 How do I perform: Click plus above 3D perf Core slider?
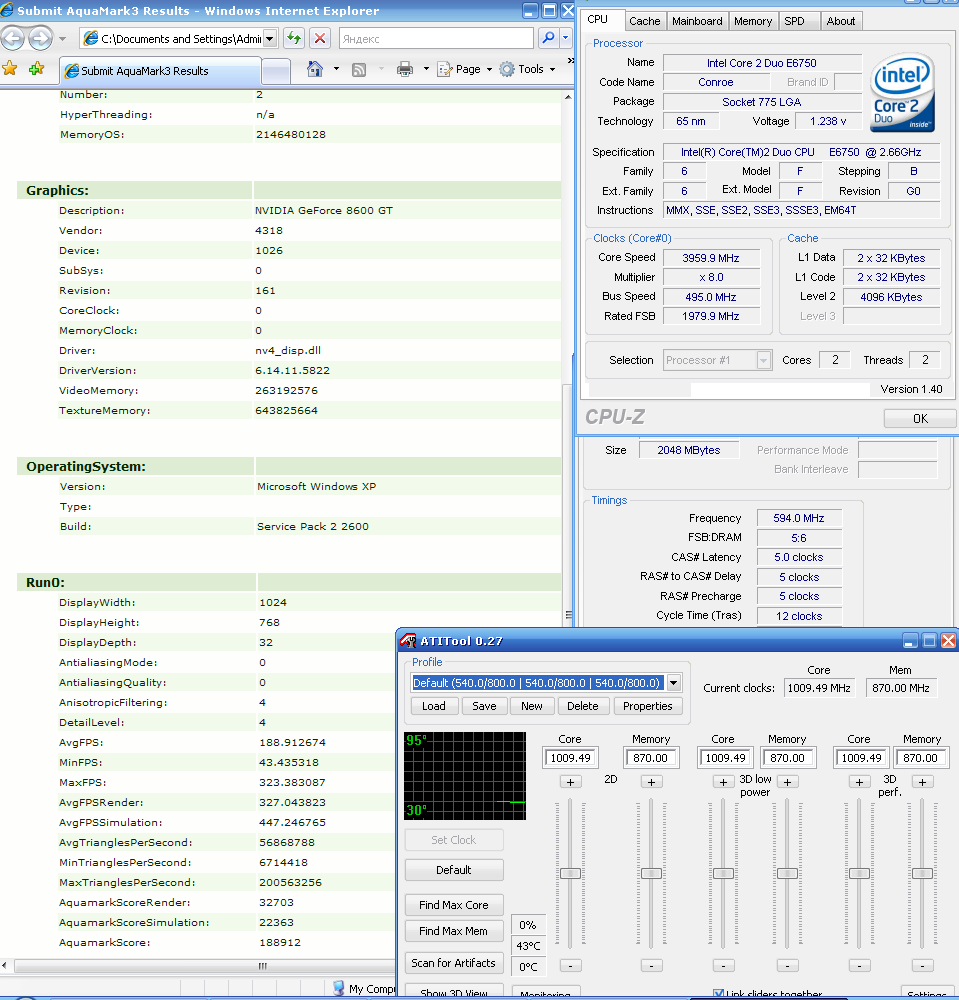pyautogui.click(x=860, y=782)
